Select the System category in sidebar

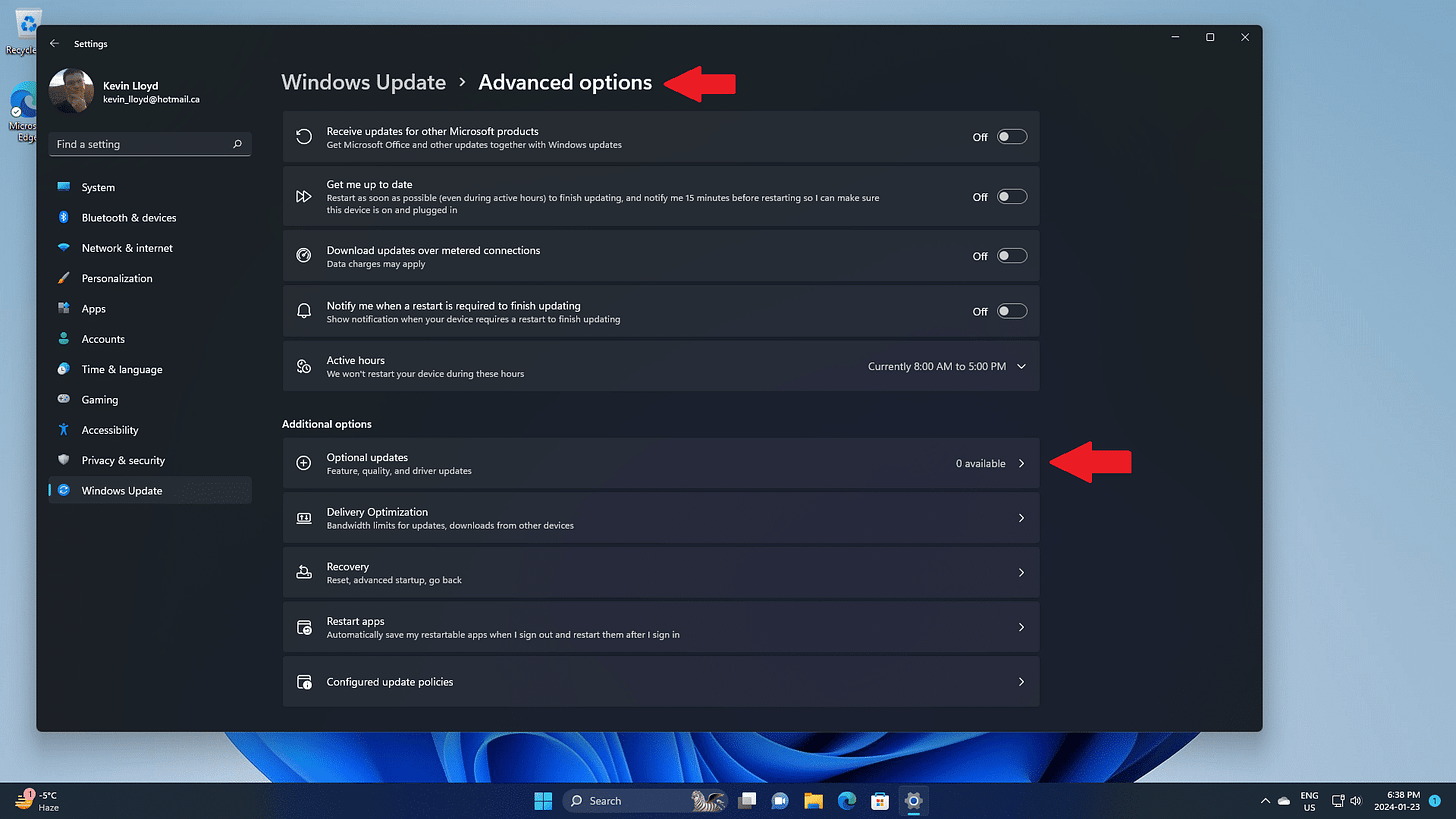[x=99, y=187]
